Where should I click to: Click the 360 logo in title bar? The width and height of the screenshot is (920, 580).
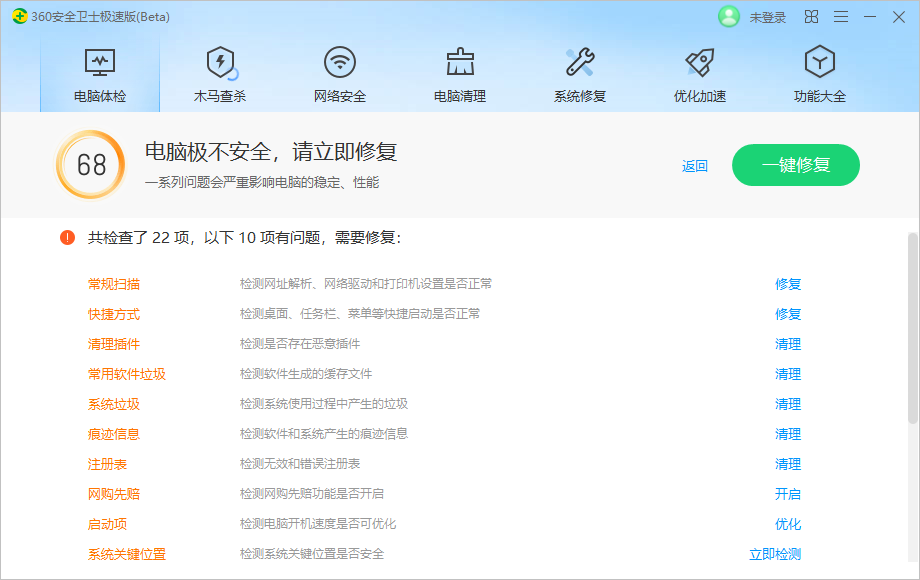[19, 16]
